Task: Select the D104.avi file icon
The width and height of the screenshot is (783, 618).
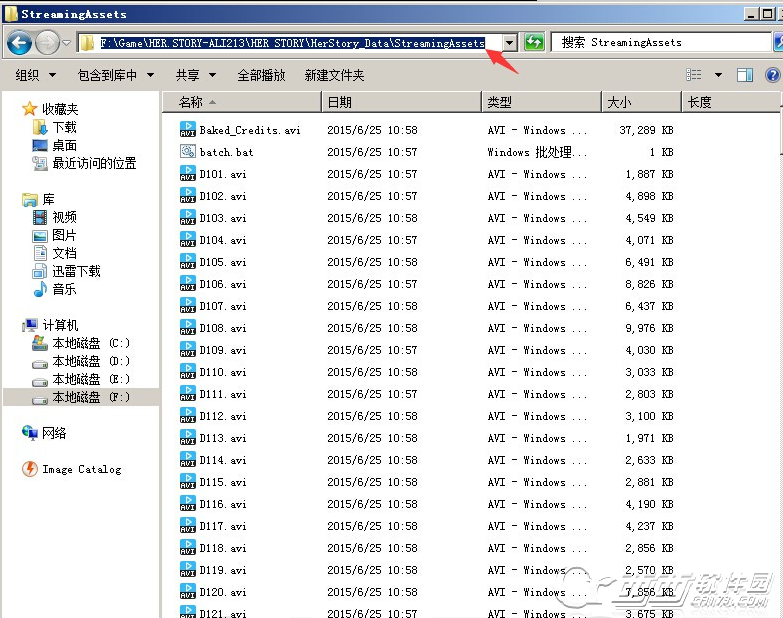Action: click(x=188, y=239)
